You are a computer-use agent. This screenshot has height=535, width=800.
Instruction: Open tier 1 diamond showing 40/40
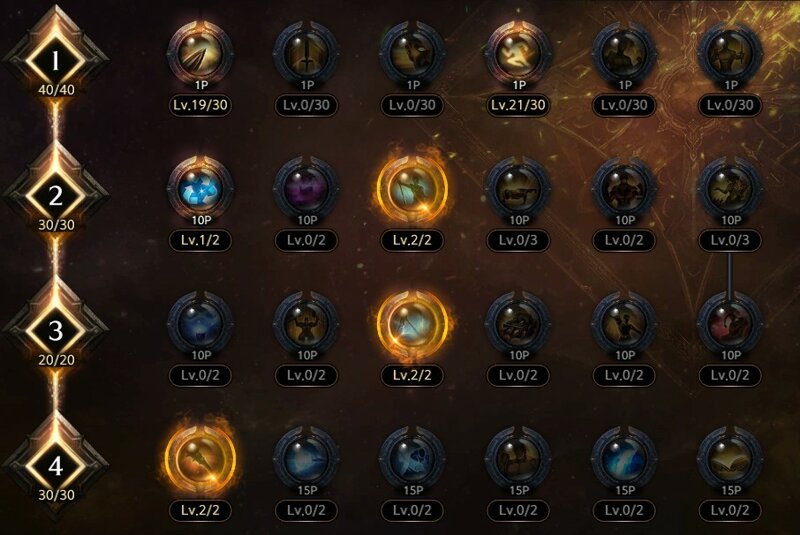click(56, 61)
